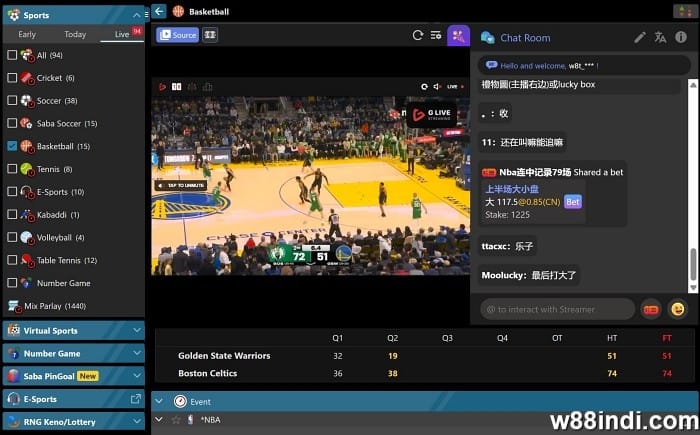Open the statistics chart icon in player
This screenshot has width=700, height=435.
point(207,87)
